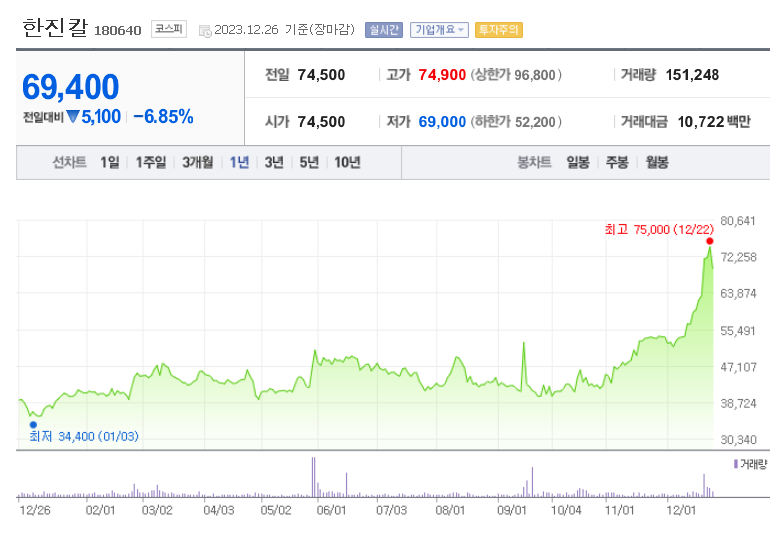Click the 12/01 date axis label
Screen dimensions: 770x533
coord(681,510)
